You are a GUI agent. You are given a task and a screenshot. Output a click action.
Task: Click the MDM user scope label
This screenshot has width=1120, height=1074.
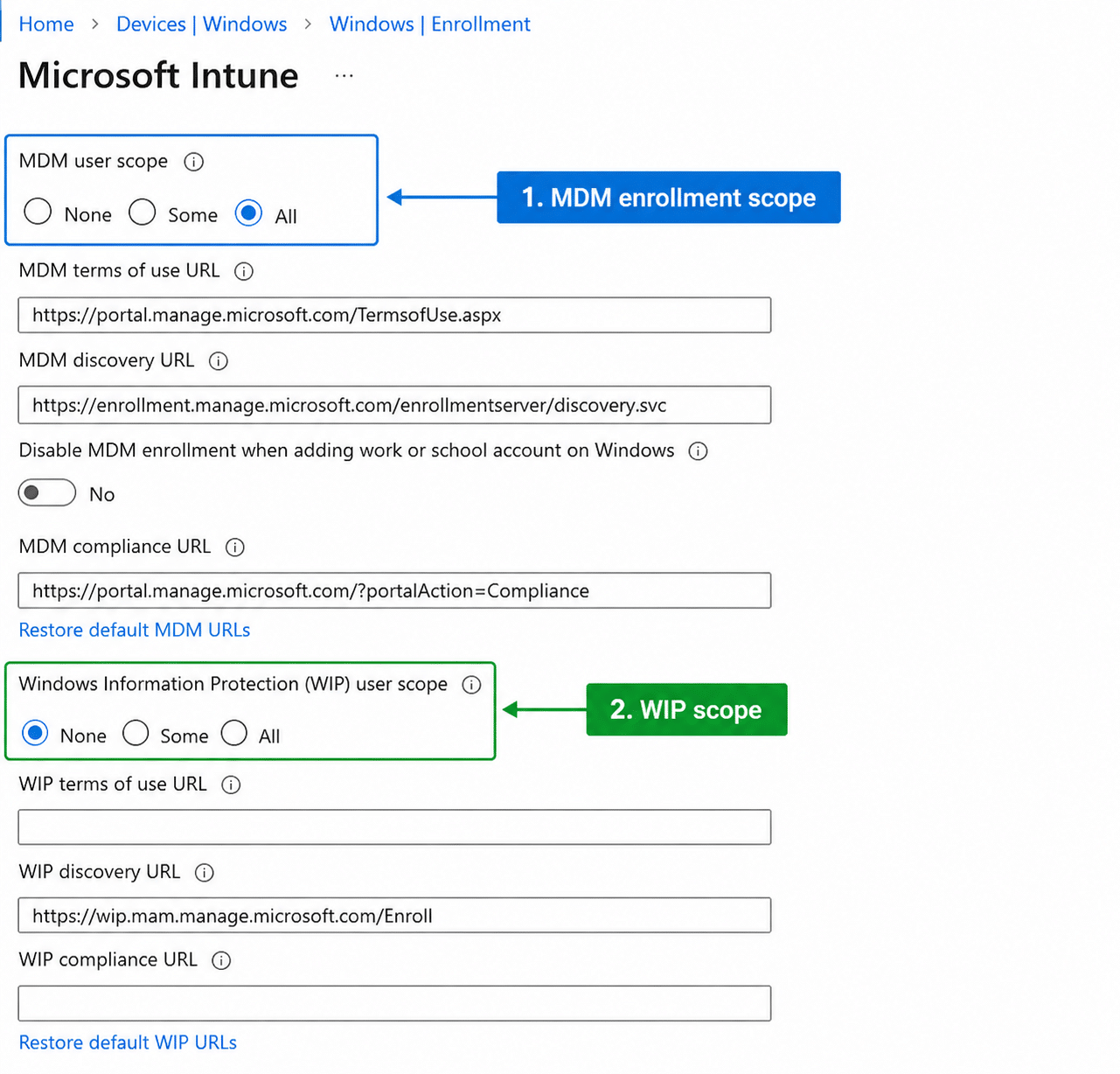94,161
